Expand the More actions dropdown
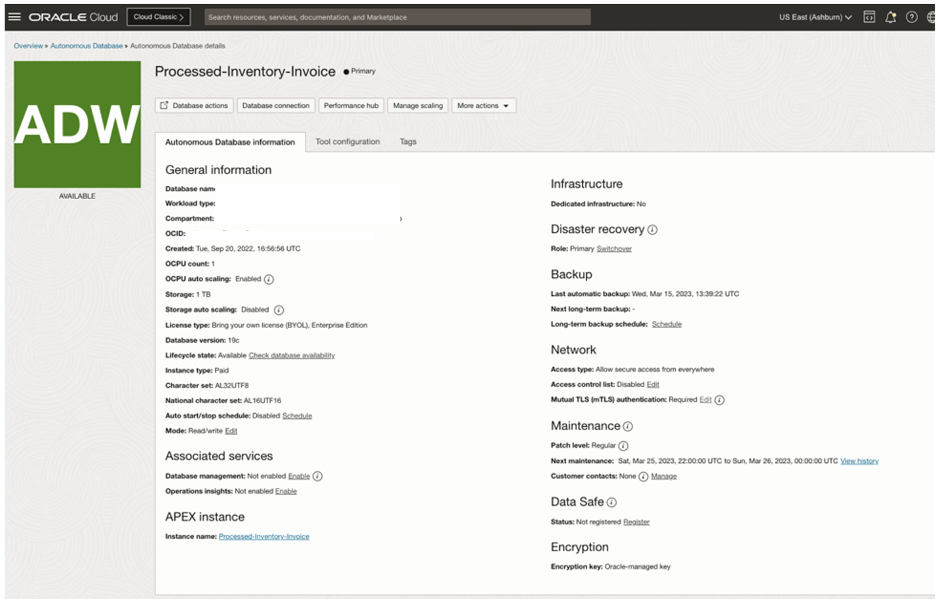Image resolution: width=936 pixels, height=600 pixels. point(484,105)
